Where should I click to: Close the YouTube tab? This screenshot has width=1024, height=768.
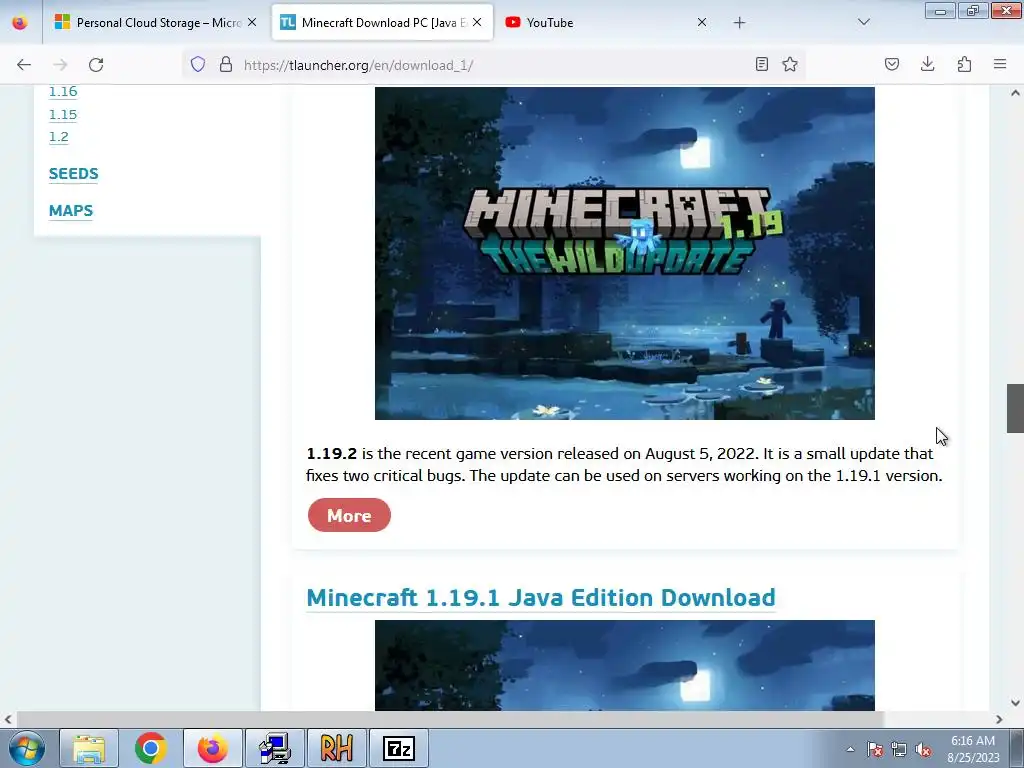point(702,22)
